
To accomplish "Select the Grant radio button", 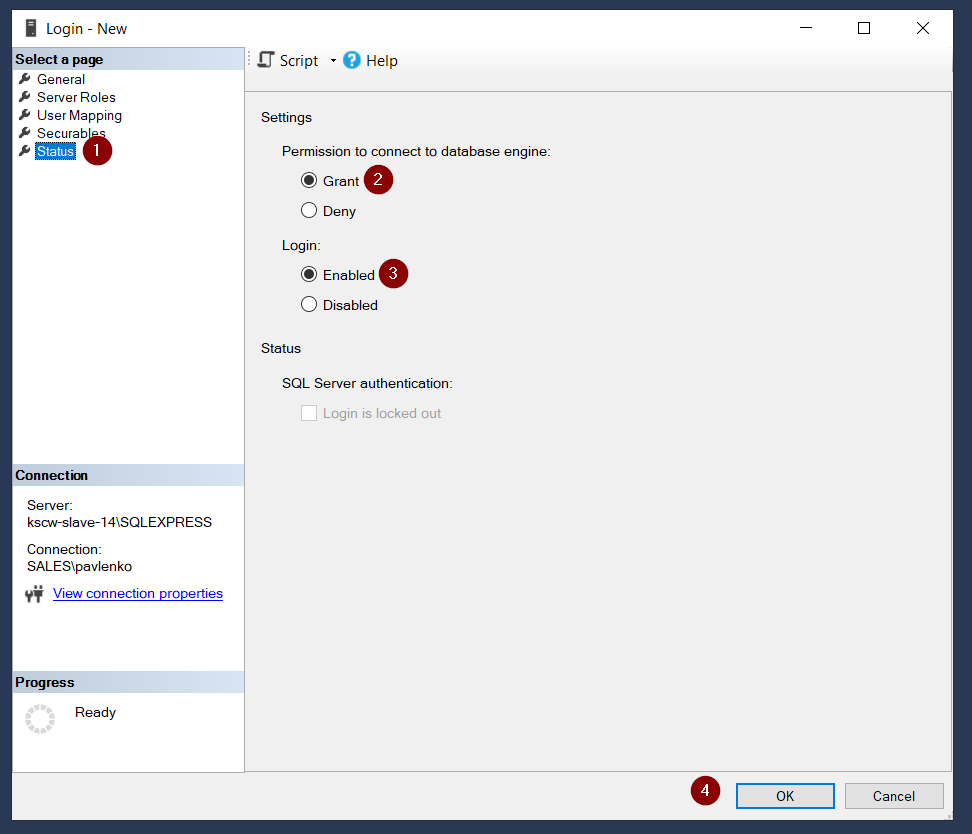I will point(309,181).
